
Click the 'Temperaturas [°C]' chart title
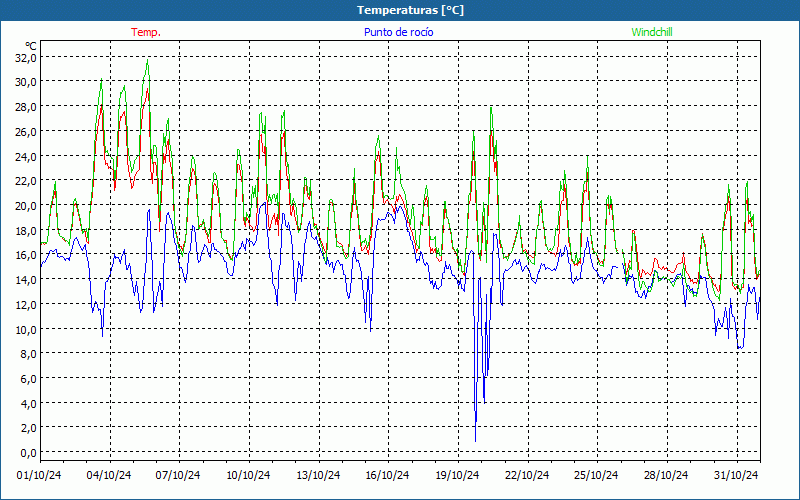tap(410, 10)
